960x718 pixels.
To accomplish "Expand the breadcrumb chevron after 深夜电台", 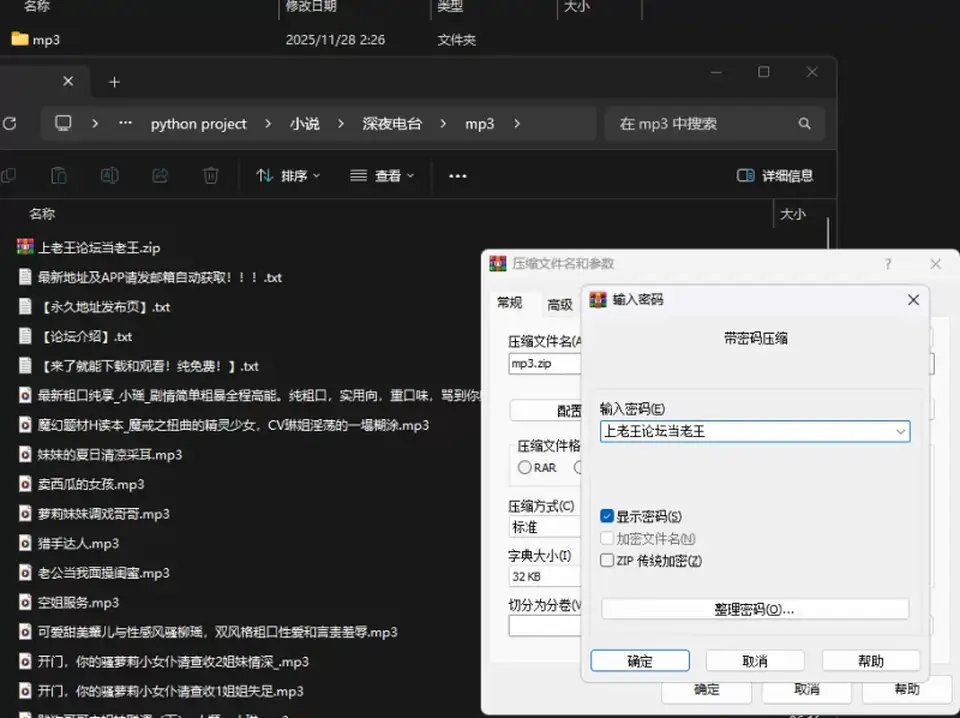I will (443, 124).
